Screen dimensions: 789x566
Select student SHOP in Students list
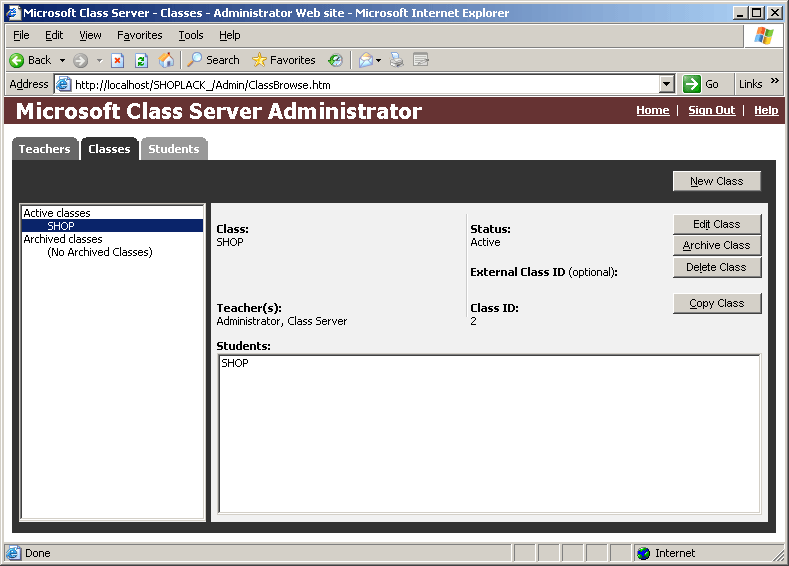235,363
